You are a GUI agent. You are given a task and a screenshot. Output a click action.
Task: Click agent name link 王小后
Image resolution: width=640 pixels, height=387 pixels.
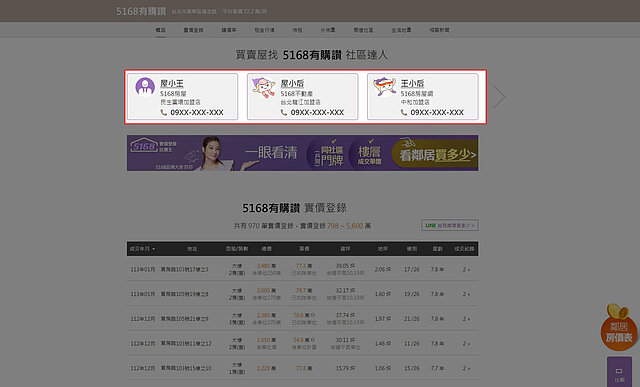tap(412, 83)
